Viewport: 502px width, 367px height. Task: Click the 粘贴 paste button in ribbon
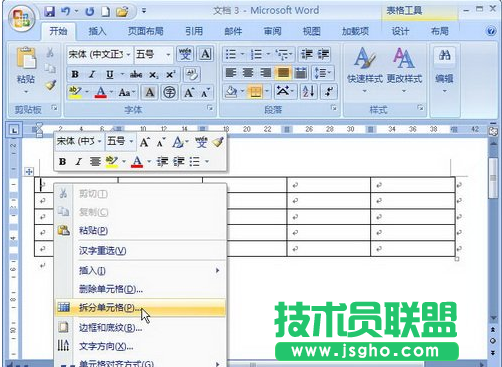tap(26, 69)
